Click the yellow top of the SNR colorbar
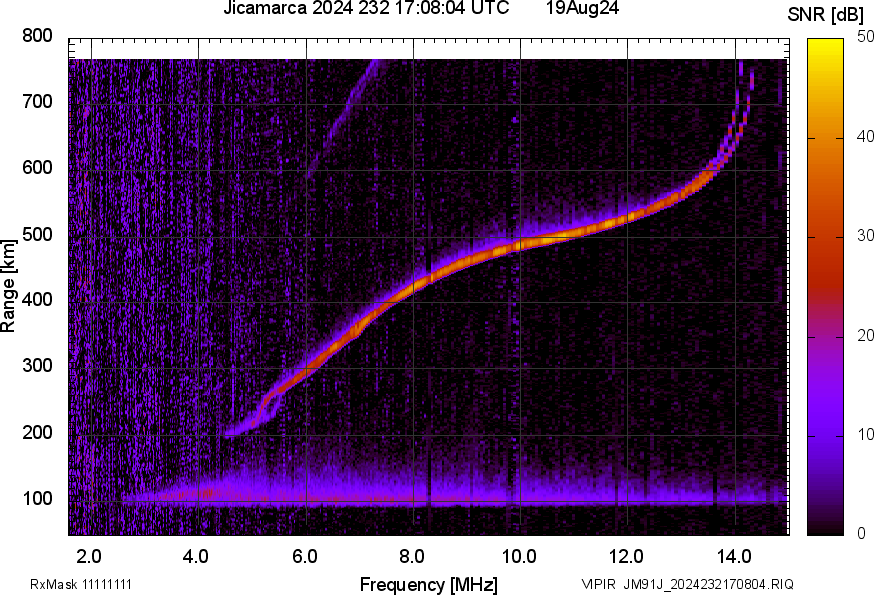 [x=826, y=44]
